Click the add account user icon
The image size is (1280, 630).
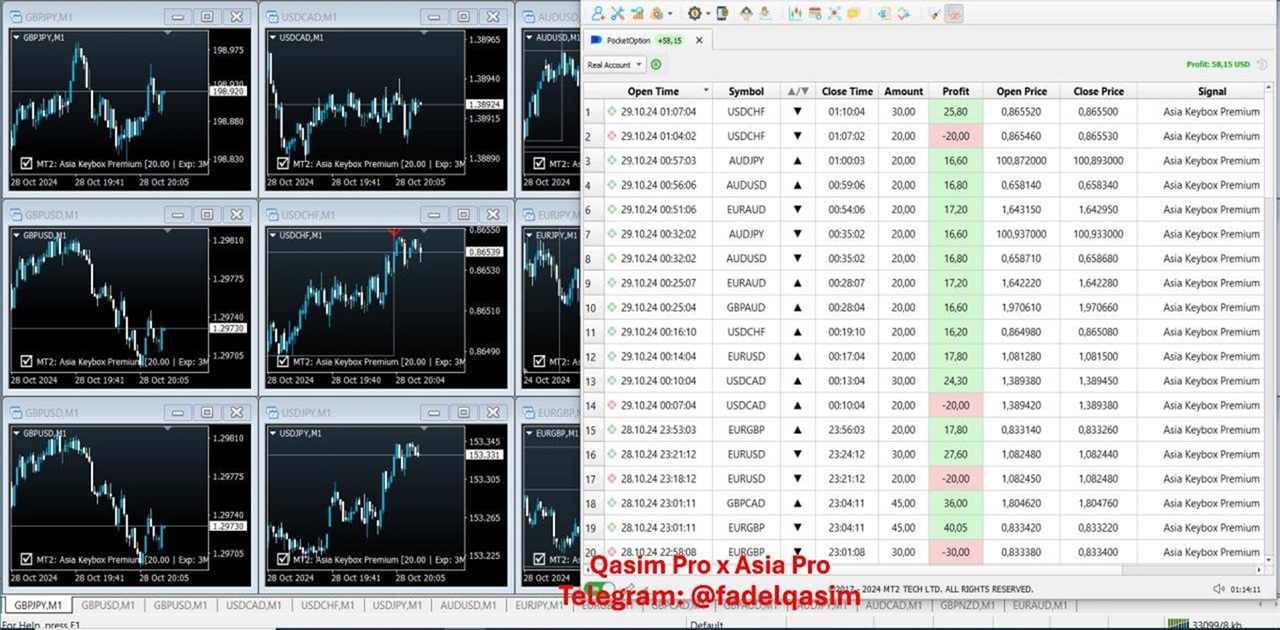(x=598, y=13)
